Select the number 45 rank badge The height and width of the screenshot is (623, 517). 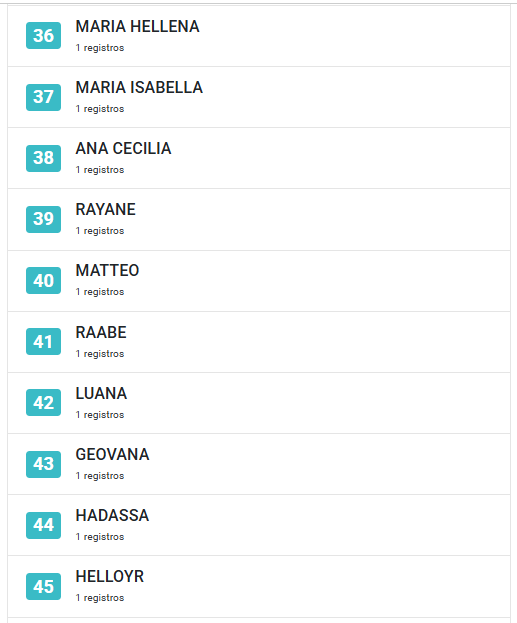(x=43, y=586)
